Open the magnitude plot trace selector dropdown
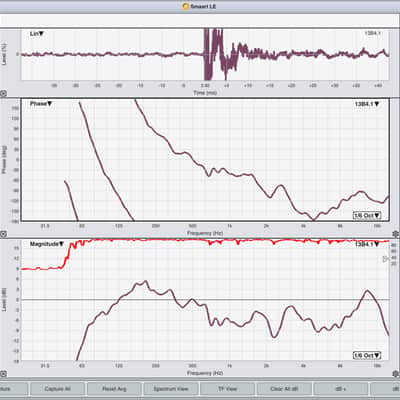Image resolution: width=400 pixels, height=400 pixels. (367, 244)
